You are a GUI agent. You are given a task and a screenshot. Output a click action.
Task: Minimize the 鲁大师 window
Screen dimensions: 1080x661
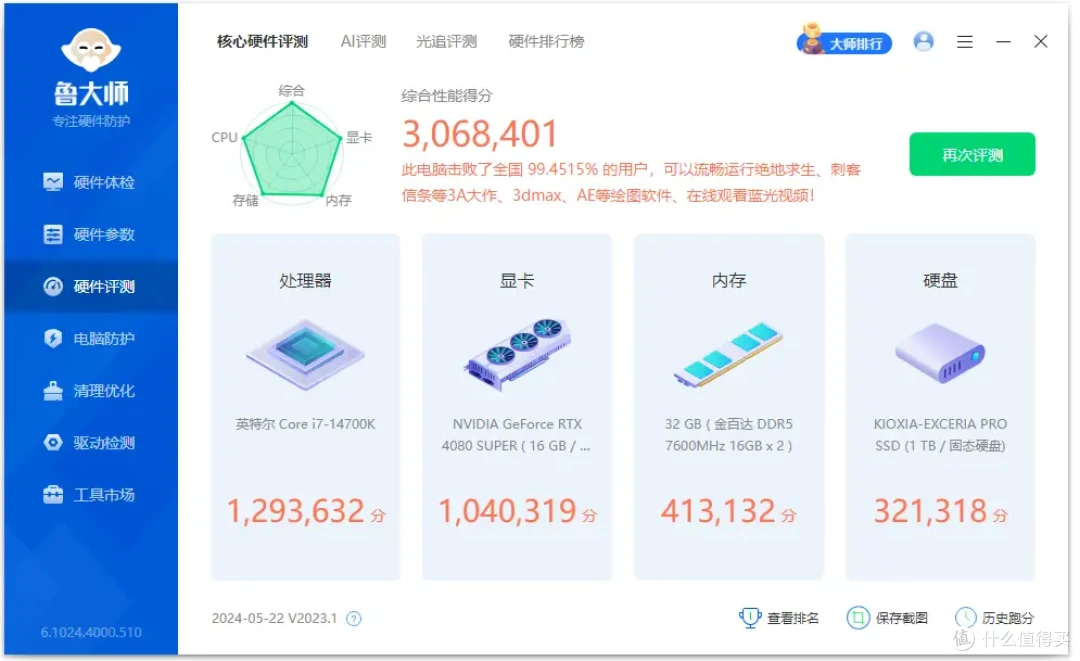1004,42
